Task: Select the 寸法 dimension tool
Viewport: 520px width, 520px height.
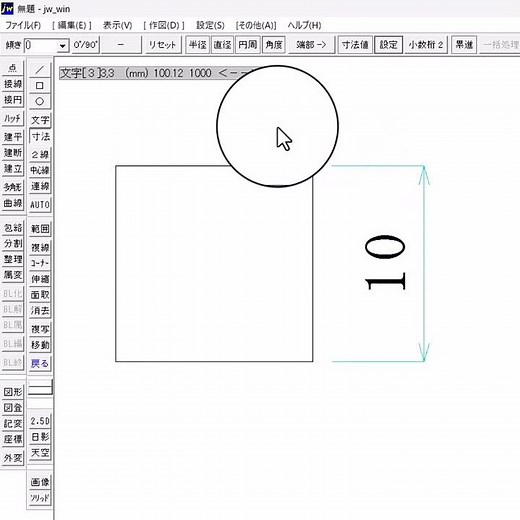Action: point(40,136)
